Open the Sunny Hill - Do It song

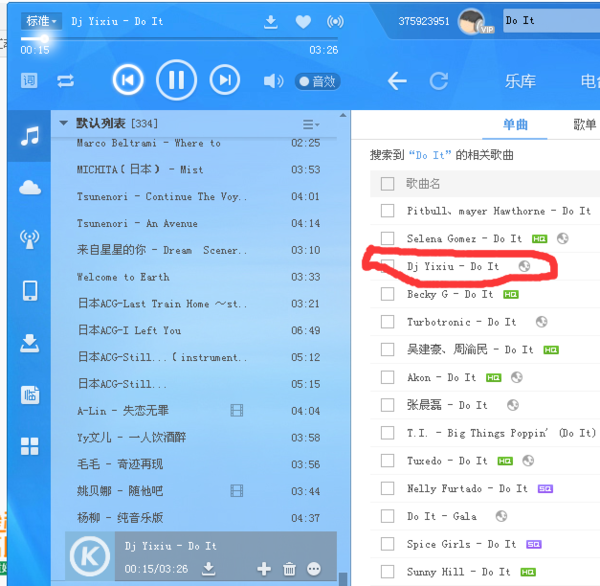pyautogui.click(x=458, y=572)
